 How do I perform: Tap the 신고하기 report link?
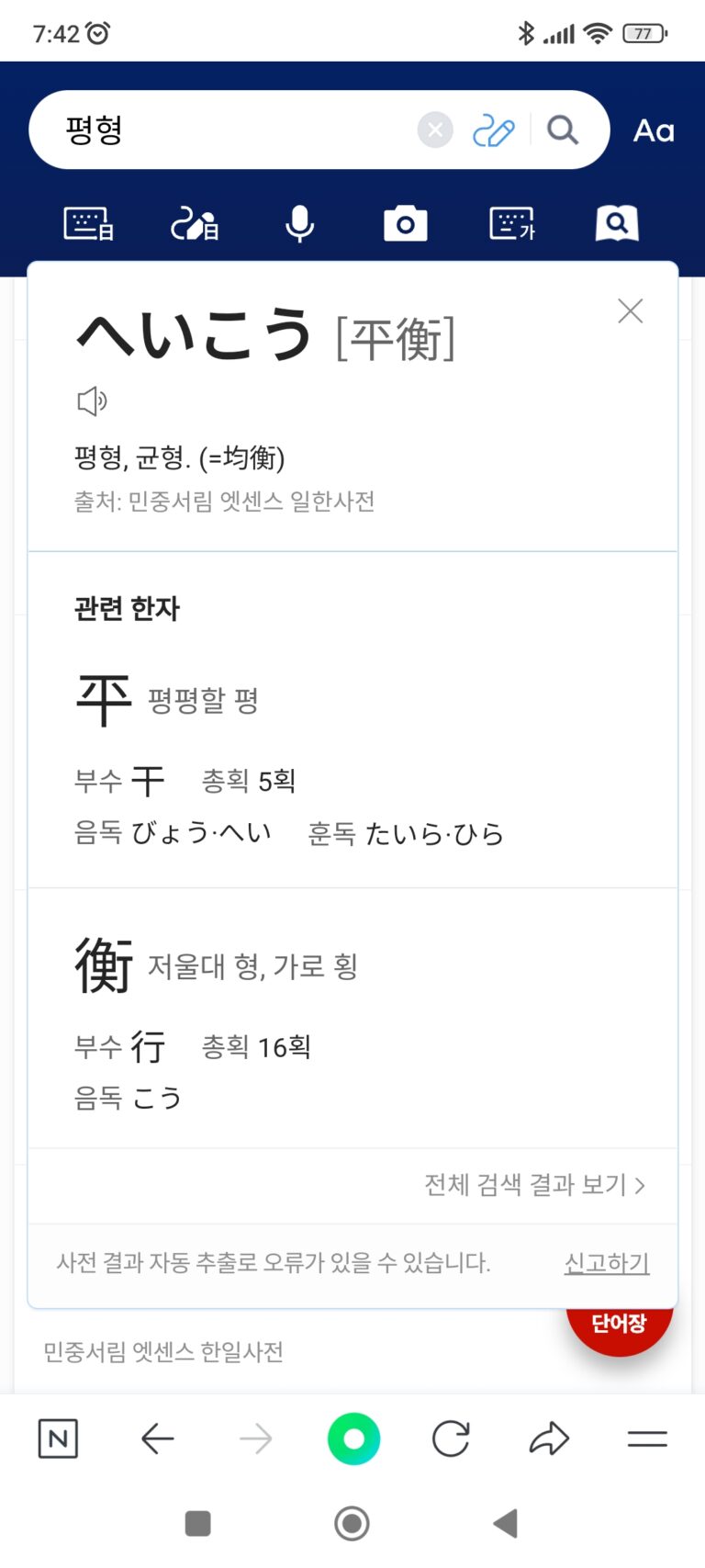(606, 1263)
